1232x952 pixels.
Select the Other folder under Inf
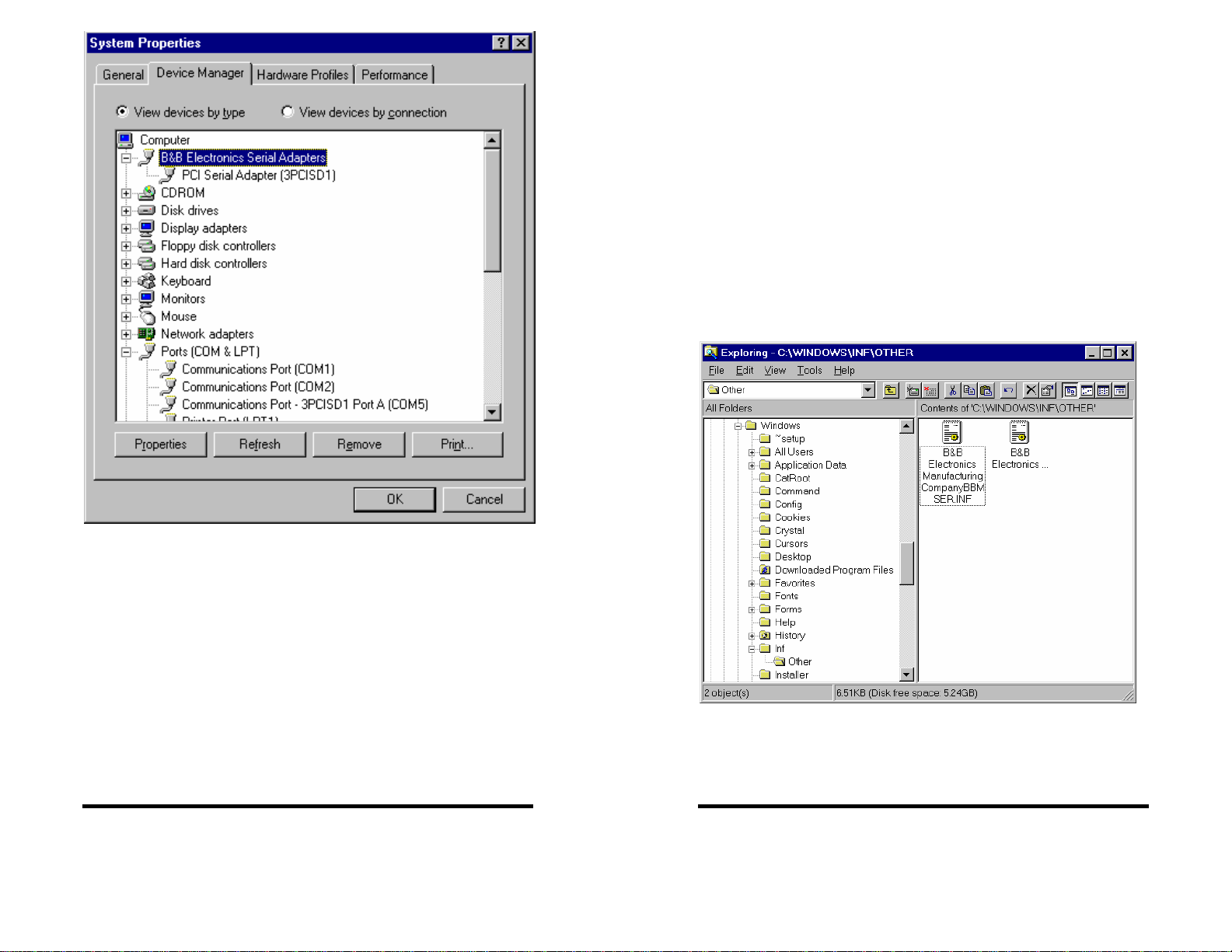[800, 662]
